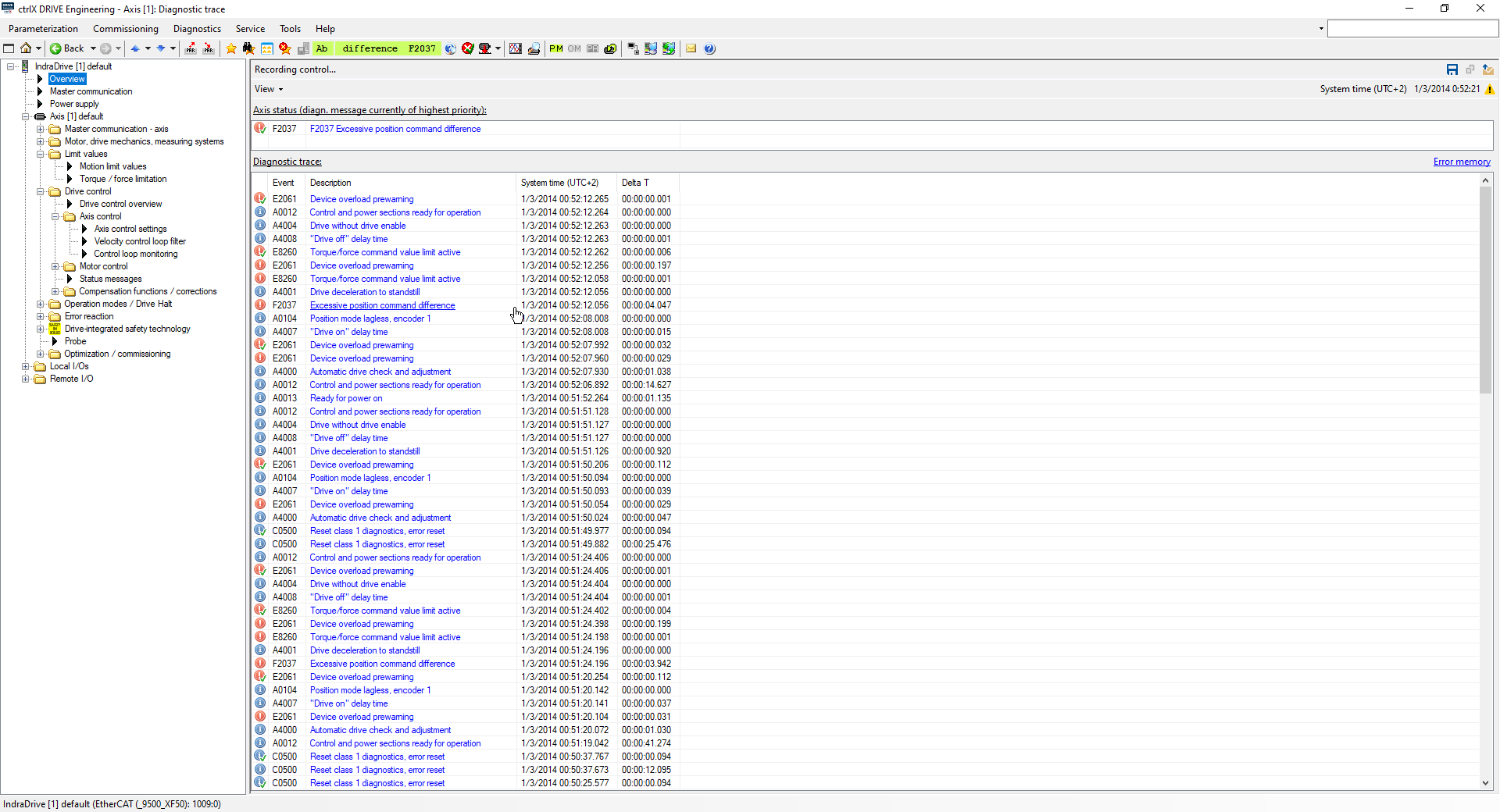
Task: Click the yellow star favorites icon
Action: point(231,48)
